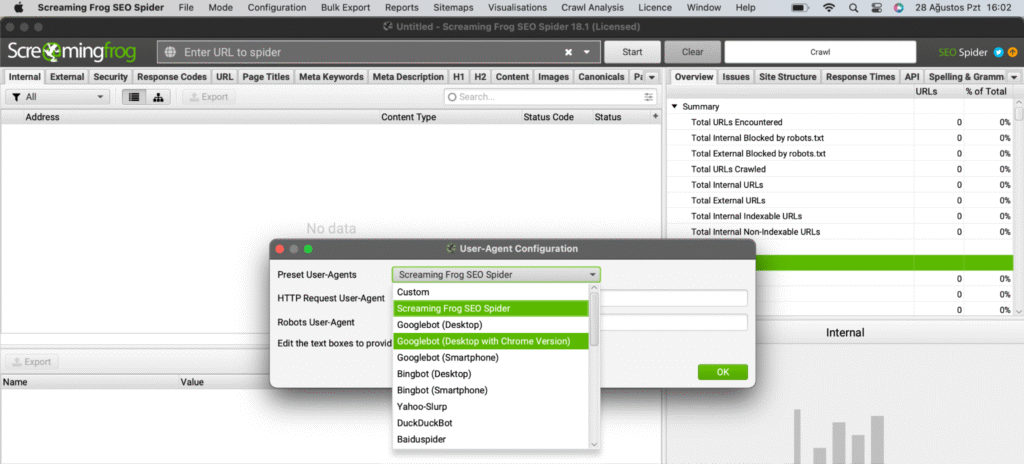Clear the URL field with X icon

point(569,52)
